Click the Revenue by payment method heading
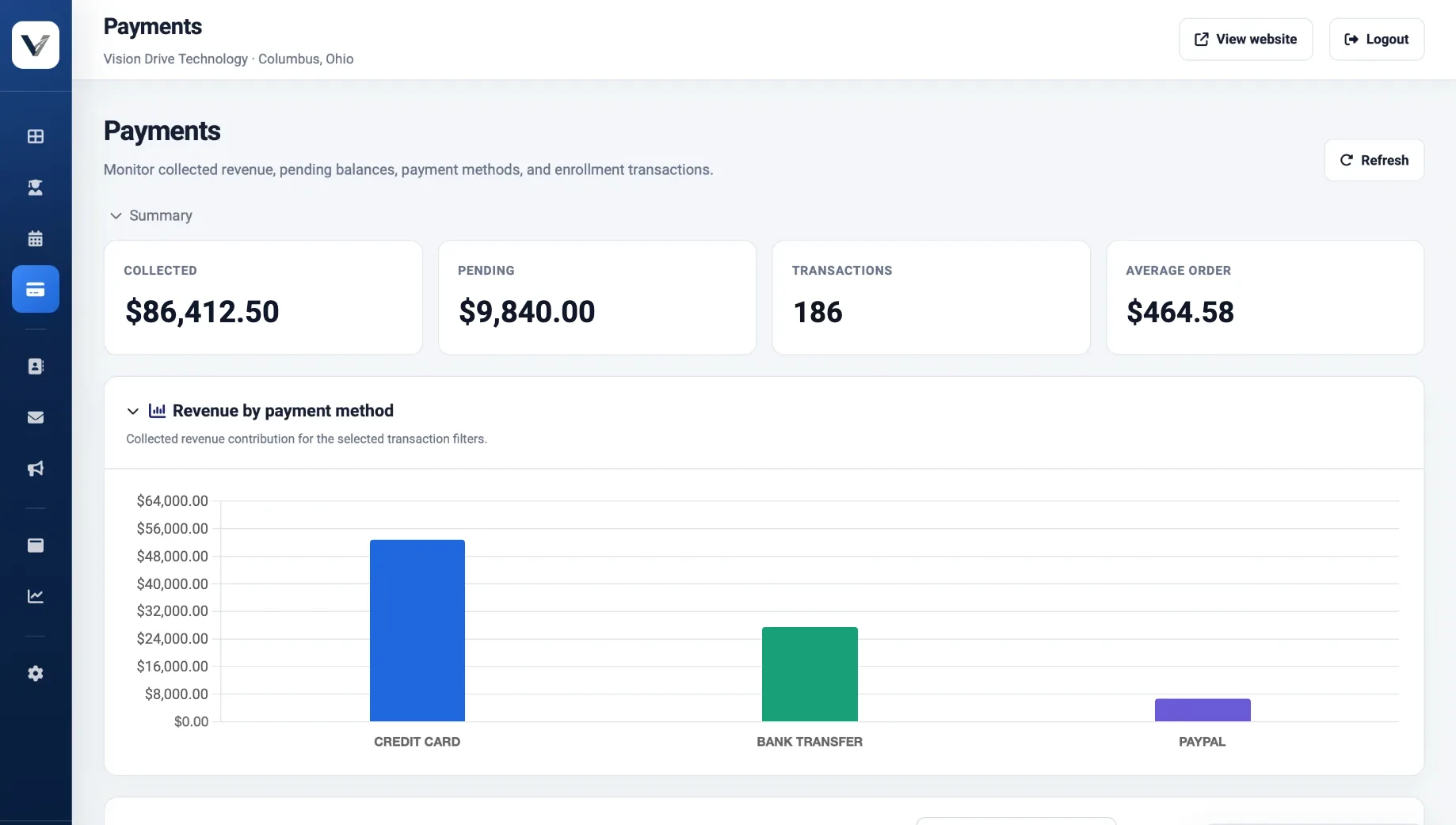 pyautogui.click(x=283, y=411)
